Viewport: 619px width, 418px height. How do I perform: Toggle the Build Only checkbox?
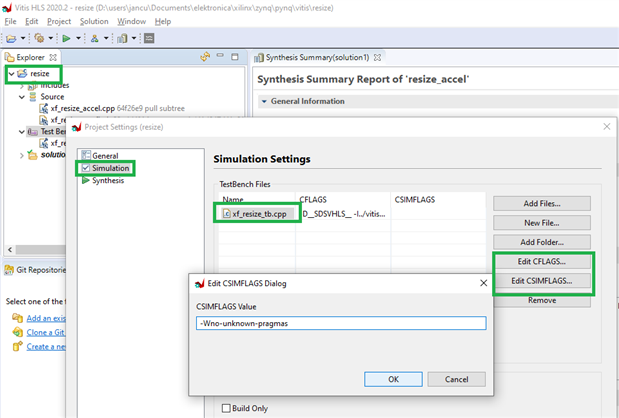pyautogui.click(x=225, y=408)
